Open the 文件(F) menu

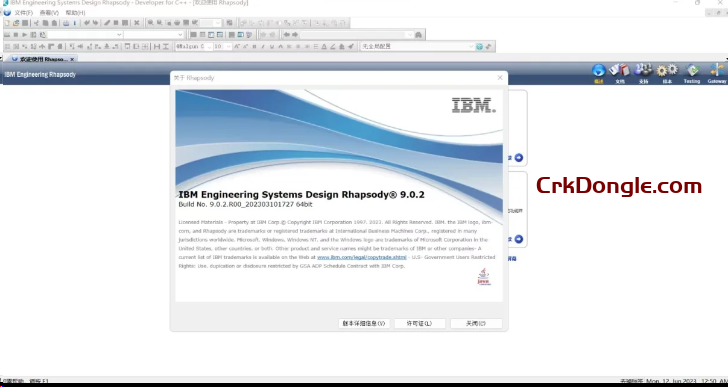(23, 13)
